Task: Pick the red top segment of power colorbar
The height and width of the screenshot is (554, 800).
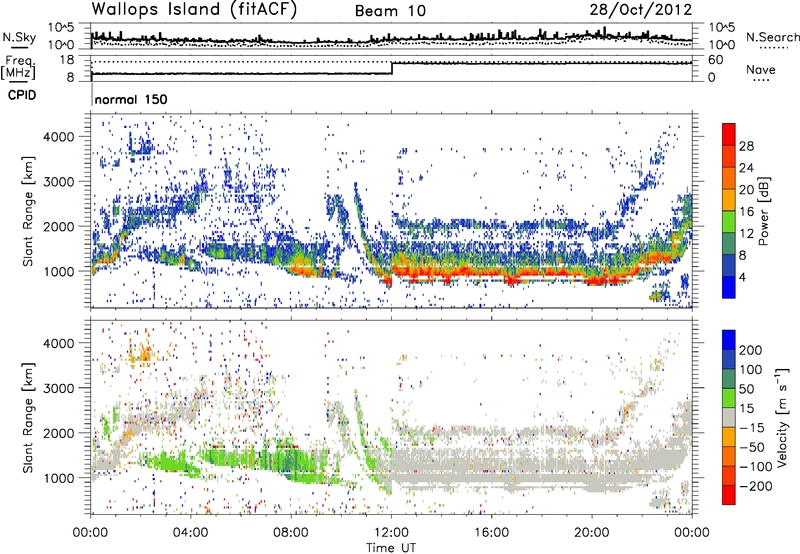Action: [x=729, y=135]
